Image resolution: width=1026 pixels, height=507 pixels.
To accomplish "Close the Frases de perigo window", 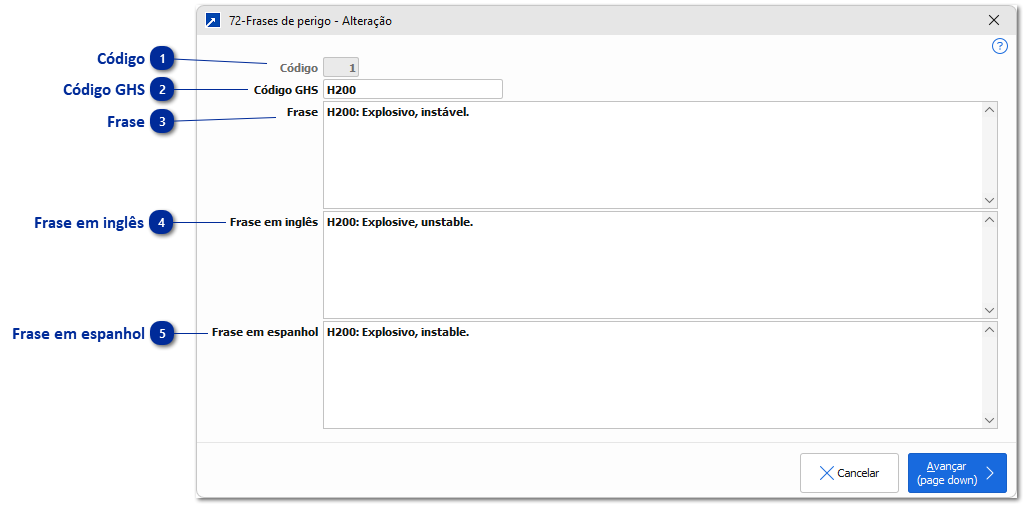I will 993,20.
